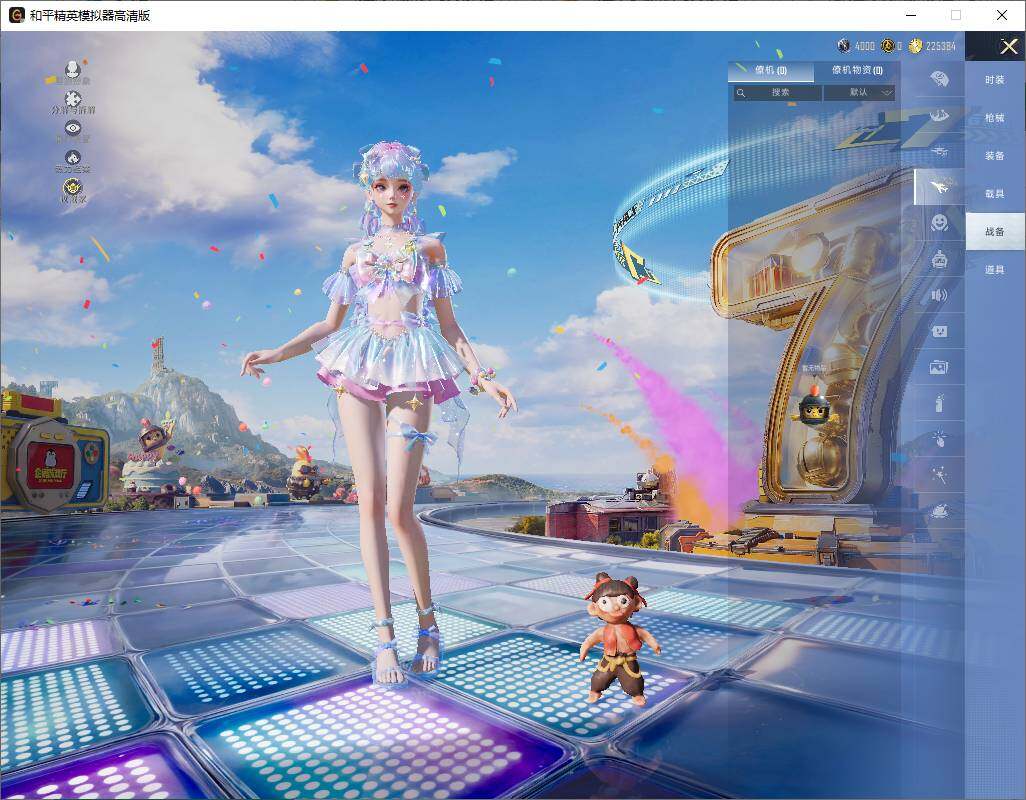
Task: Select the highlighted wingman aircraft icon
Action: pos(940,187)
